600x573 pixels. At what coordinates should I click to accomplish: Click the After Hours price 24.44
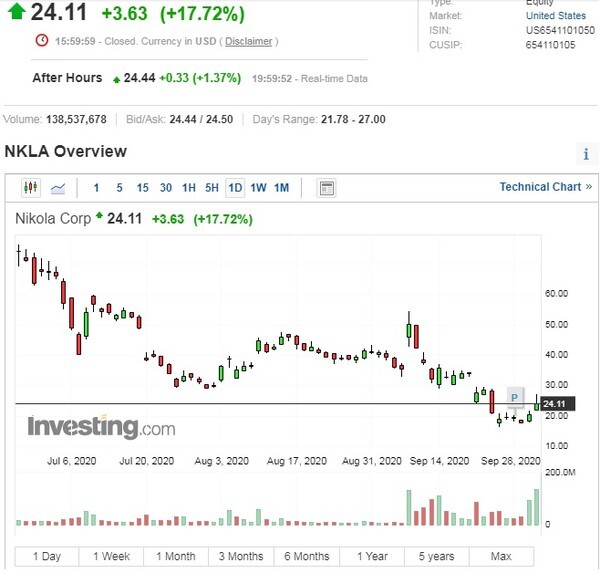139,78
